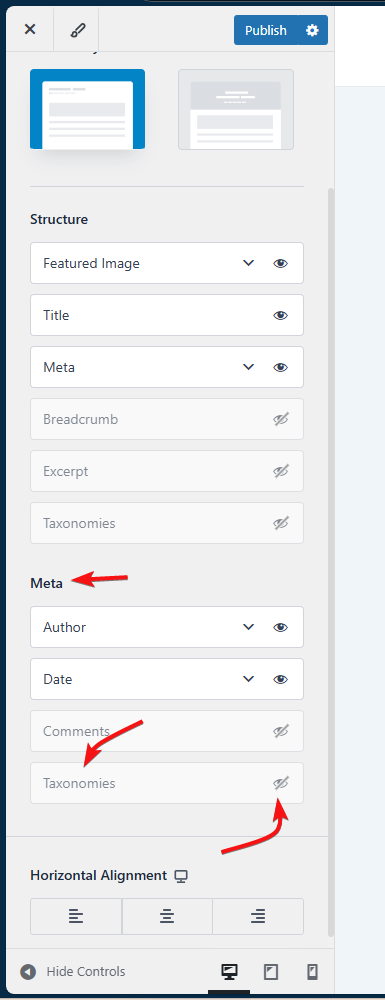
Task: Select left horizontal alignment
Action: point(76,916)
